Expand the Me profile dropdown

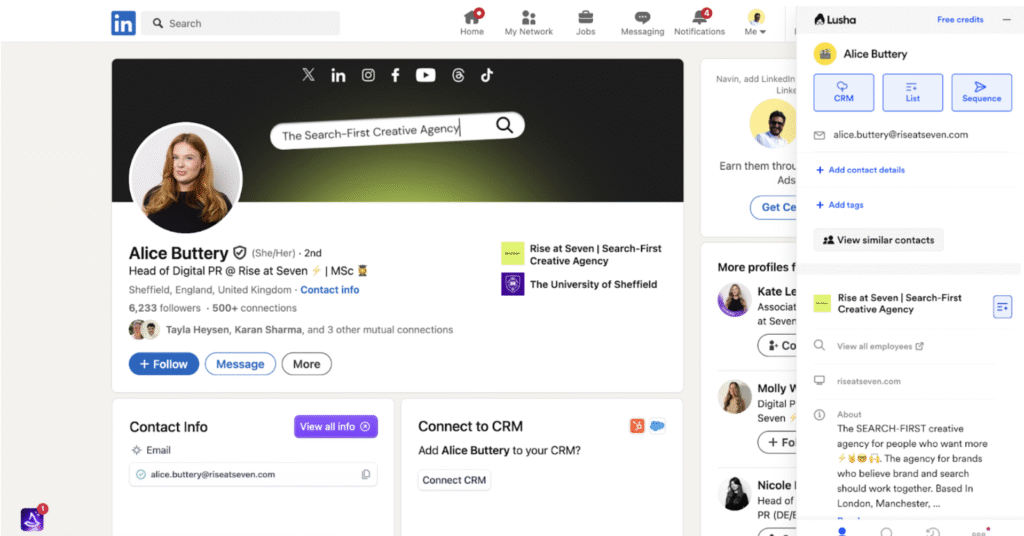[x=756, y=23]
